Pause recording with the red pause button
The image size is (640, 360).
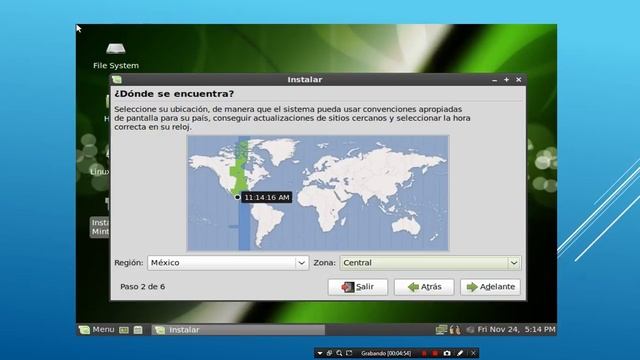[424, 353]
